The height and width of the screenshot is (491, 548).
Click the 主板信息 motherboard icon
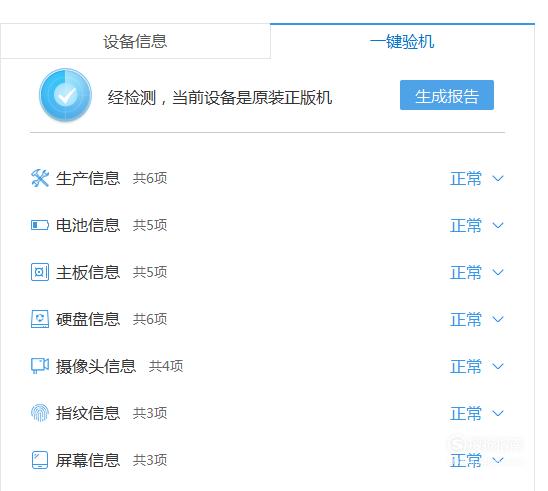pyautogui.click(x=40, y=272)
